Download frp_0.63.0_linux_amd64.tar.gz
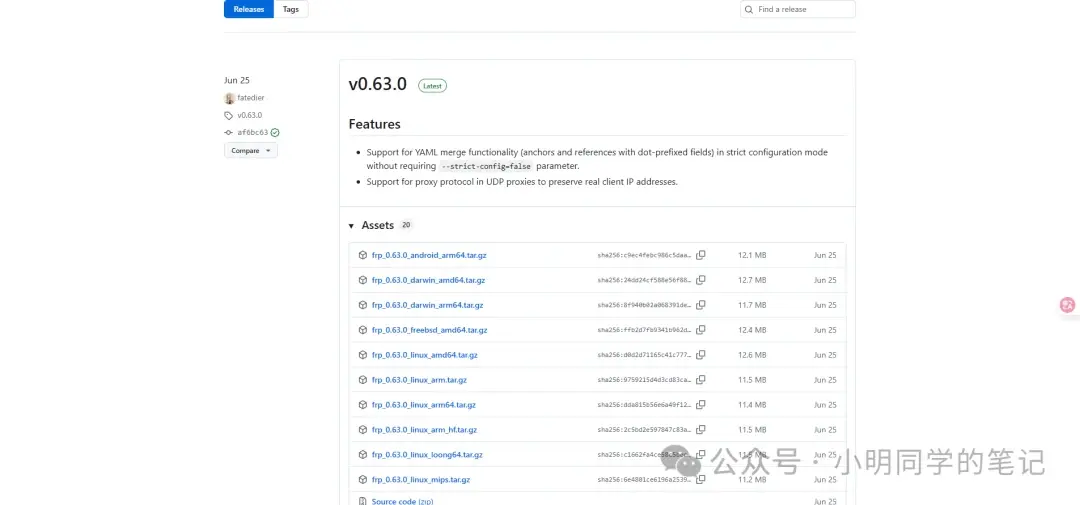This screenshot has width=1080, height=505. (x=425, y=355)
